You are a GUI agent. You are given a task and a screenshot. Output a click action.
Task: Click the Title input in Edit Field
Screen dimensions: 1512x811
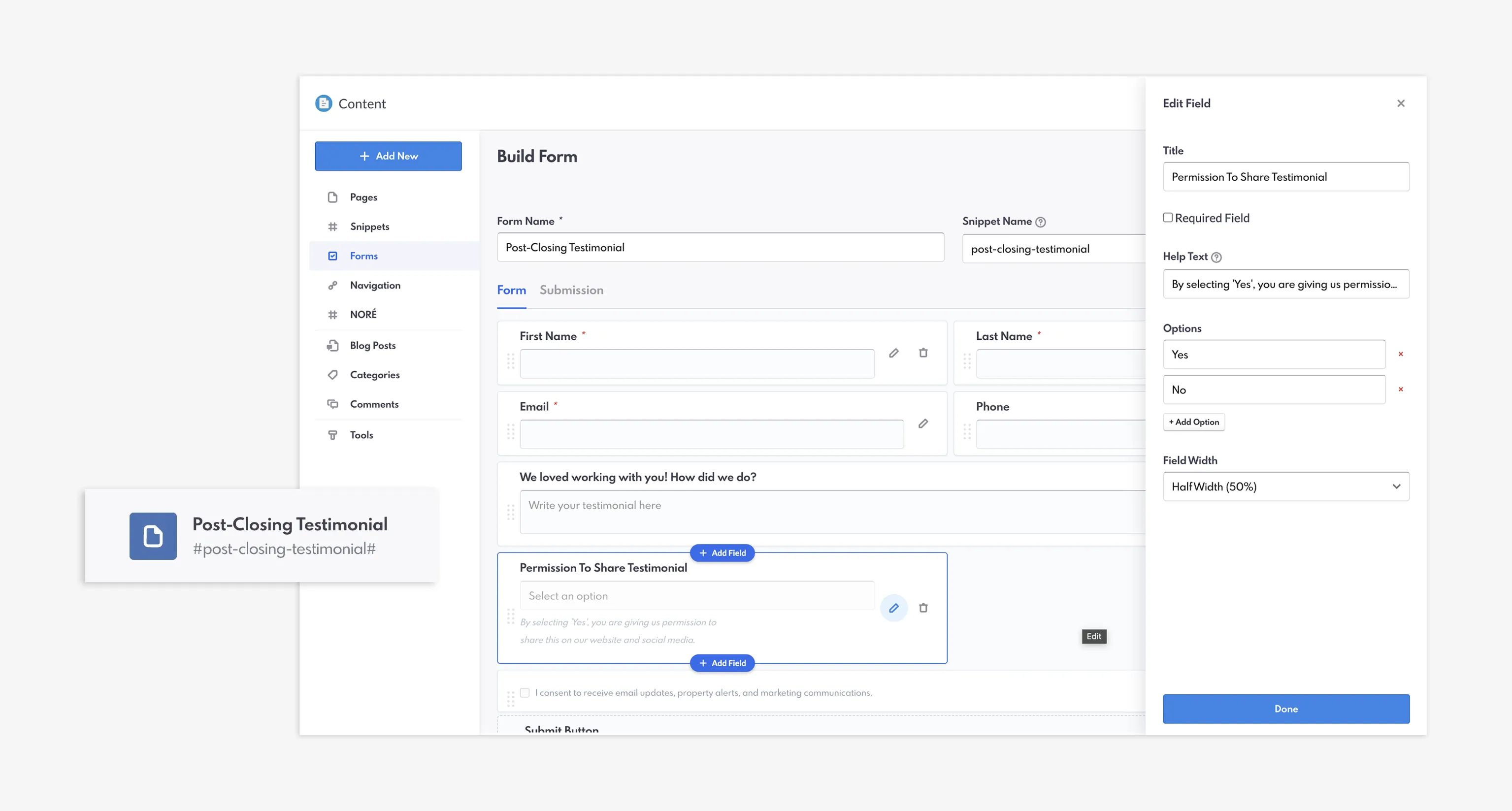click(1286, 177)
